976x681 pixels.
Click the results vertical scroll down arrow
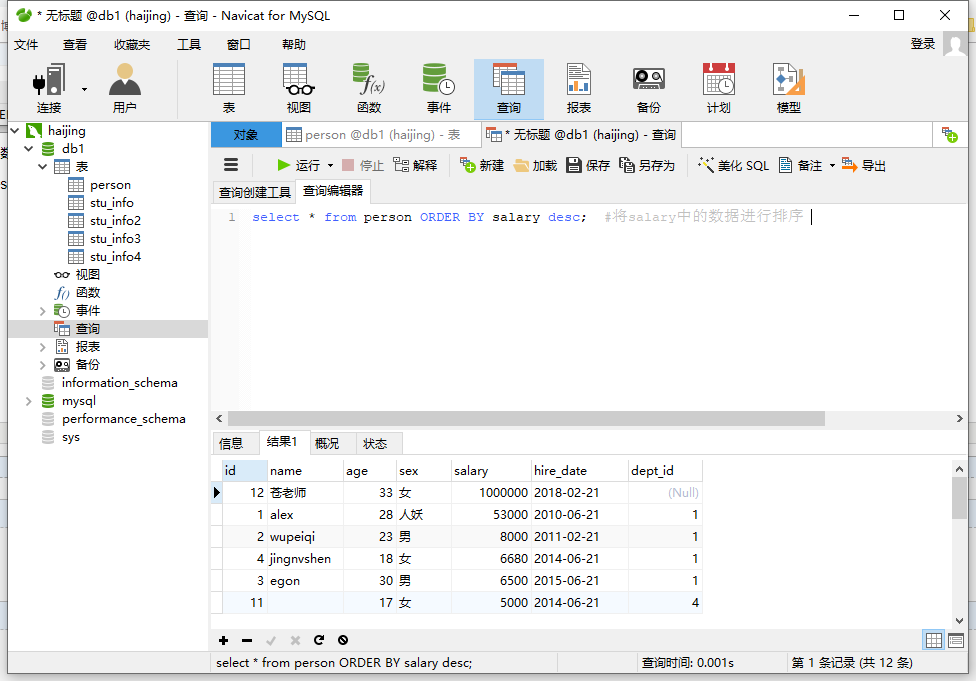[x=959, y=621]
